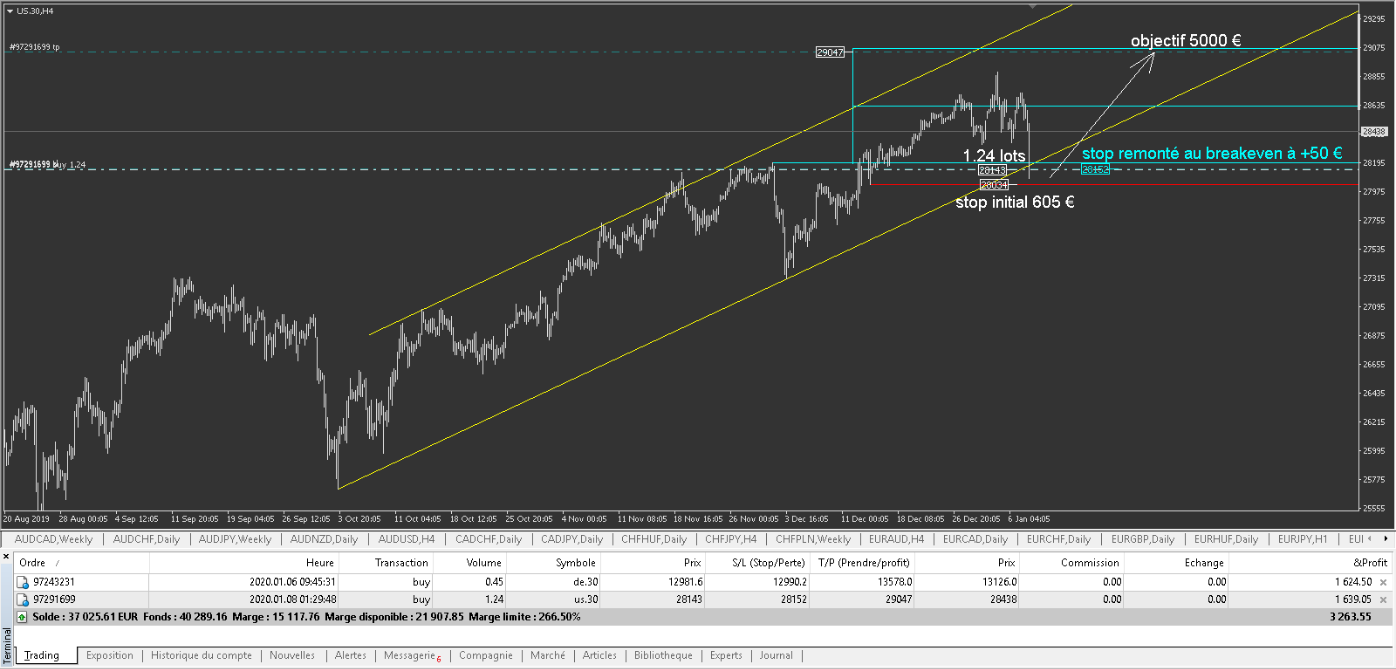Sort by the Volume column header
This screenshot has width=1396, height=669.
tap(472, 563)
